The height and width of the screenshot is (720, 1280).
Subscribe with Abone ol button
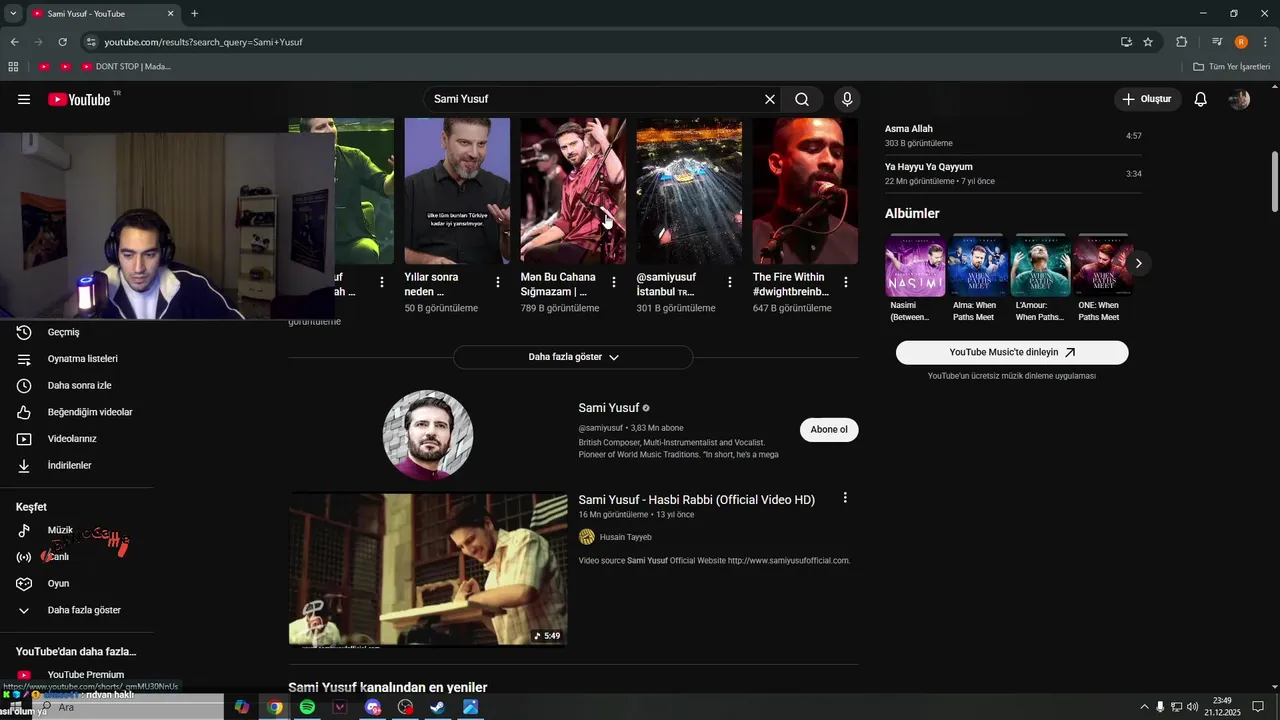coord(829,430)
